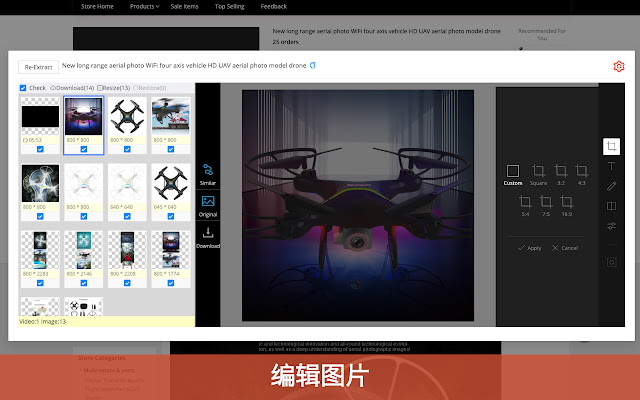Choose the 4:3 crop preset
This screenshot has width=640, height=400.
[x=581, y=174]
